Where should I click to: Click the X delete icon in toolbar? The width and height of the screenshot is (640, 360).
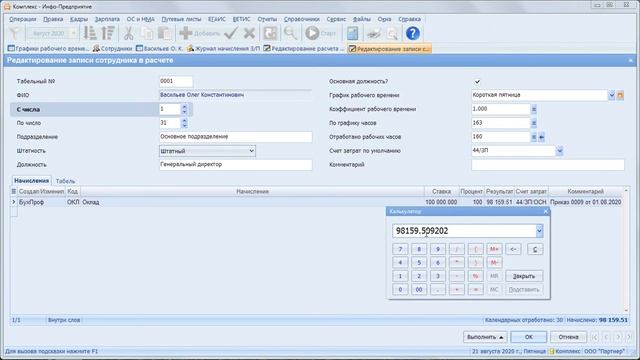(249, 33)
